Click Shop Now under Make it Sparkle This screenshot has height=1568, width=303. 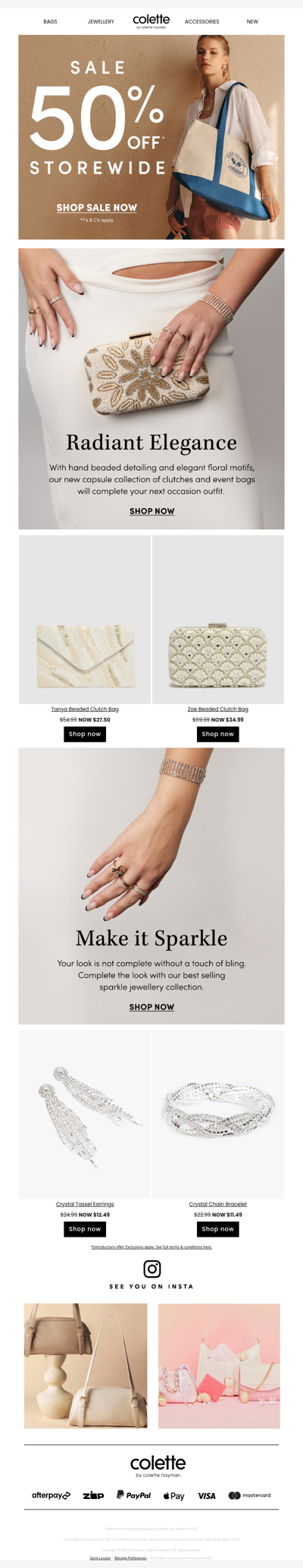(x=151, y=1007)
